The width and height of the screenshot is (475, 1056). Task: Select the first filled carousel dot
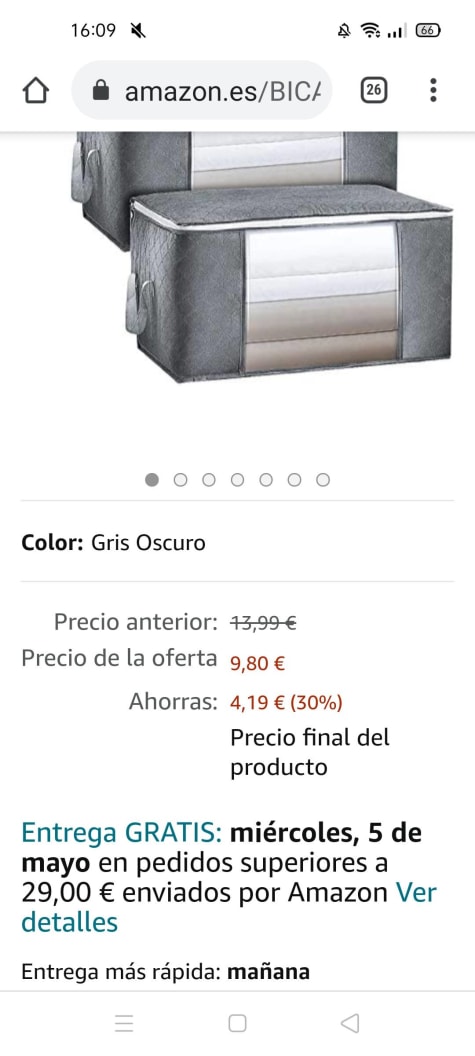click(x=152, y=480)
